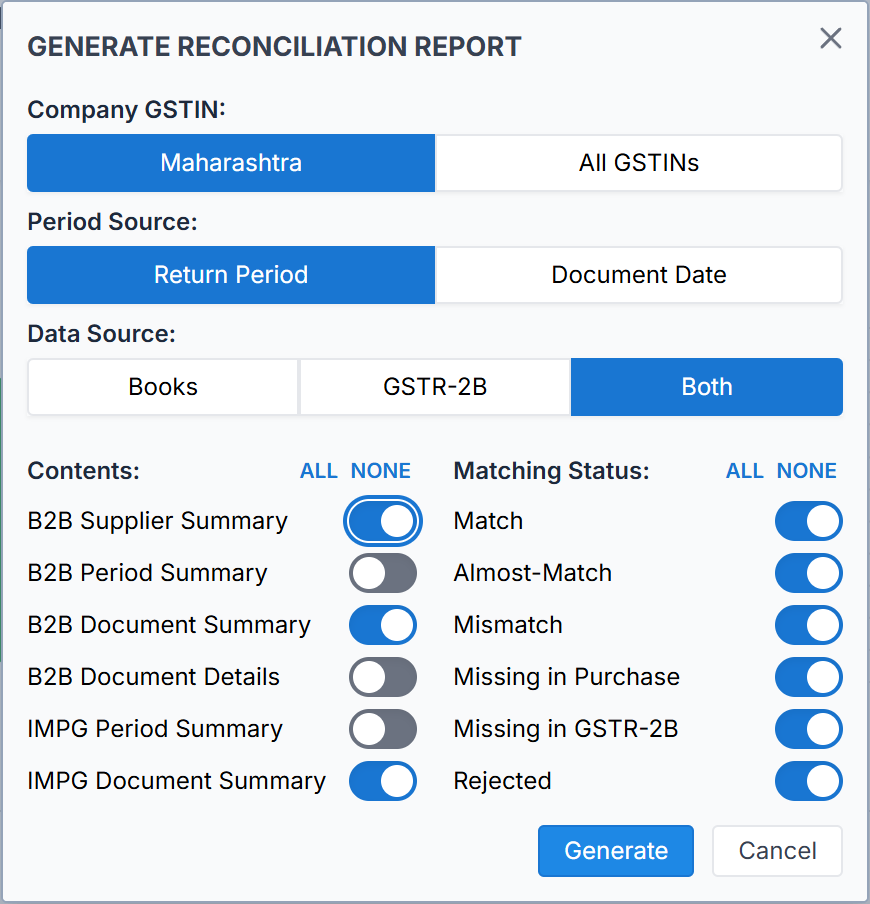Turn off Missing in Purchase status
This screenshot has height=904, width=870.
click(x=808, y=677)
